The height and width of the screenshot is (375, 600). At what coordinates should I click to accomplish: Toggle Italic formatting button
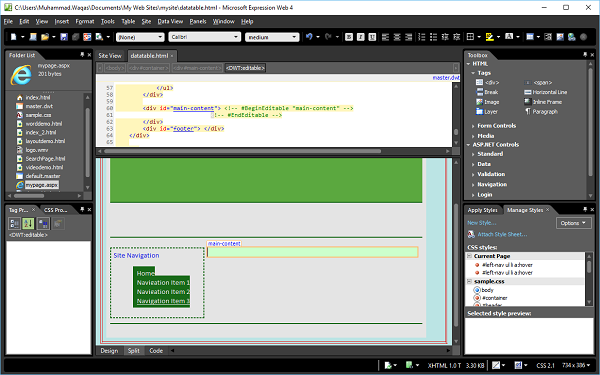(x=360, y=37)
